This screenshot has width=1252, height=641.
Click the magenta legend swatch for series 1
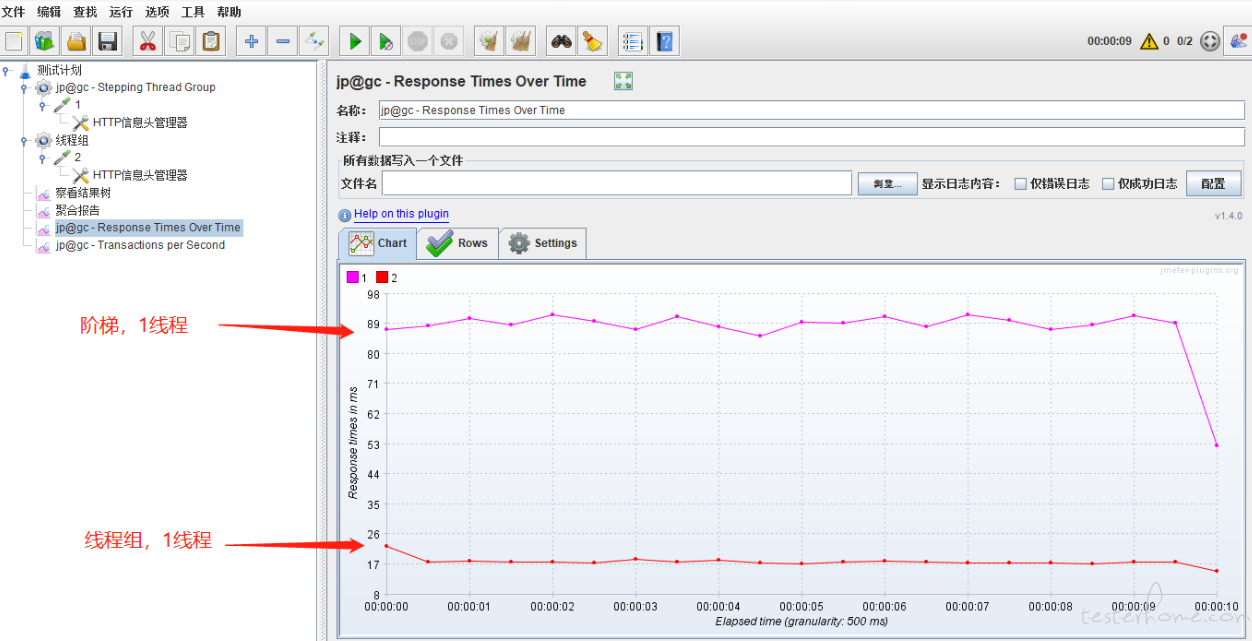point(352,277)
